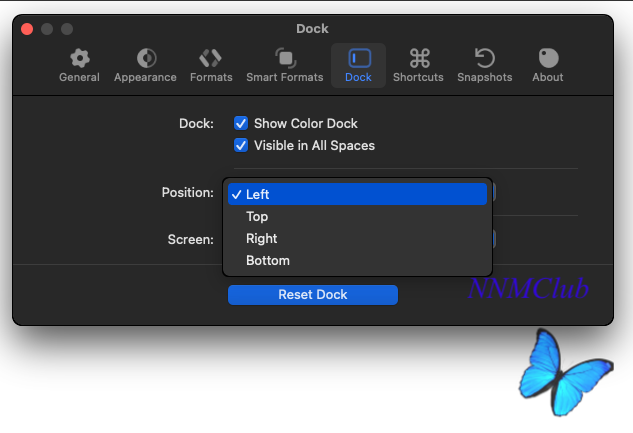Open the Smart Formats stacked squares icon
Viewport: 633px width, 433px height.
click(x=285, y=58)
